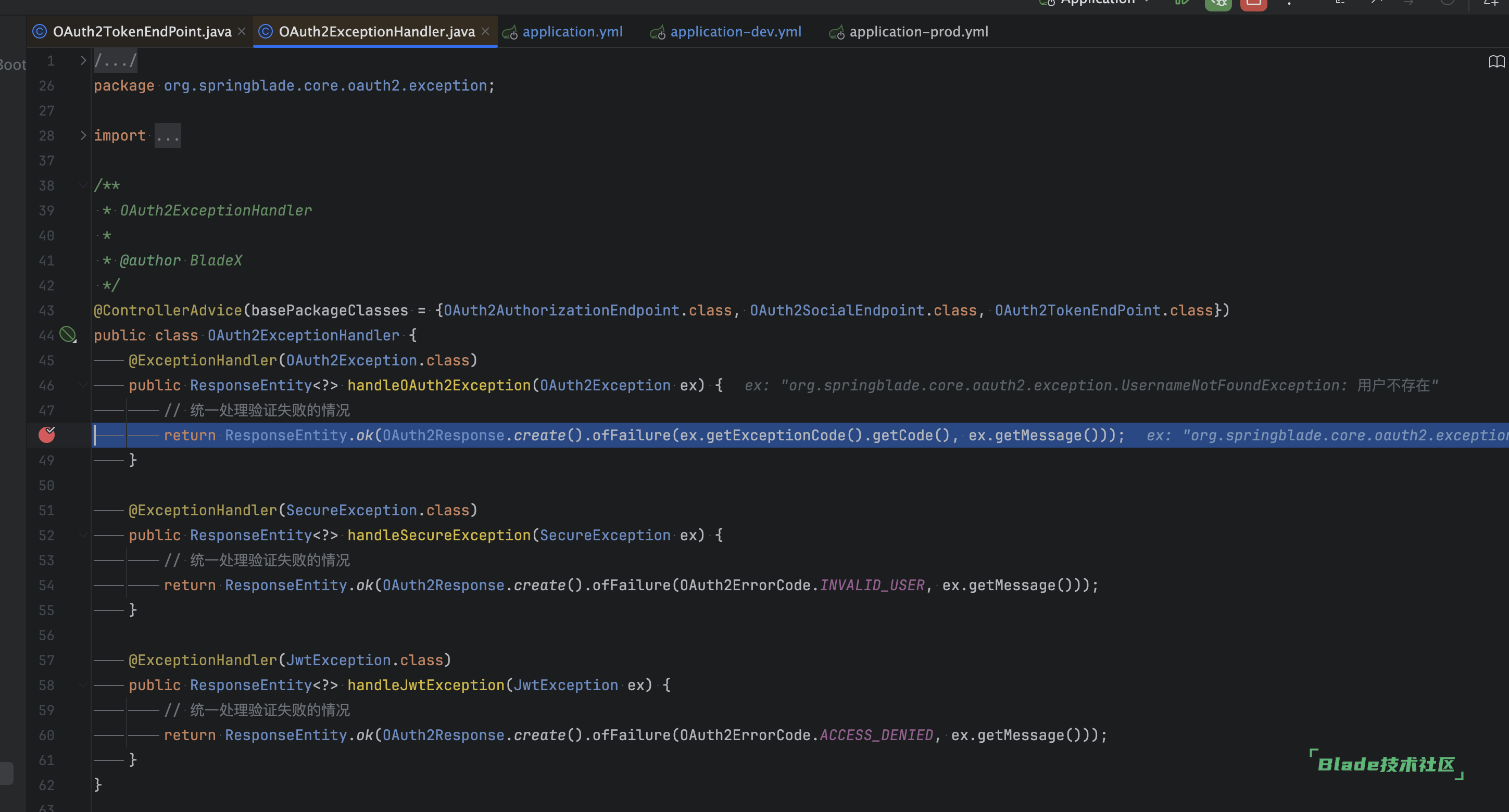
Task: Click the ACCESS_DENIED constant
Action: (x=876, y=735)
